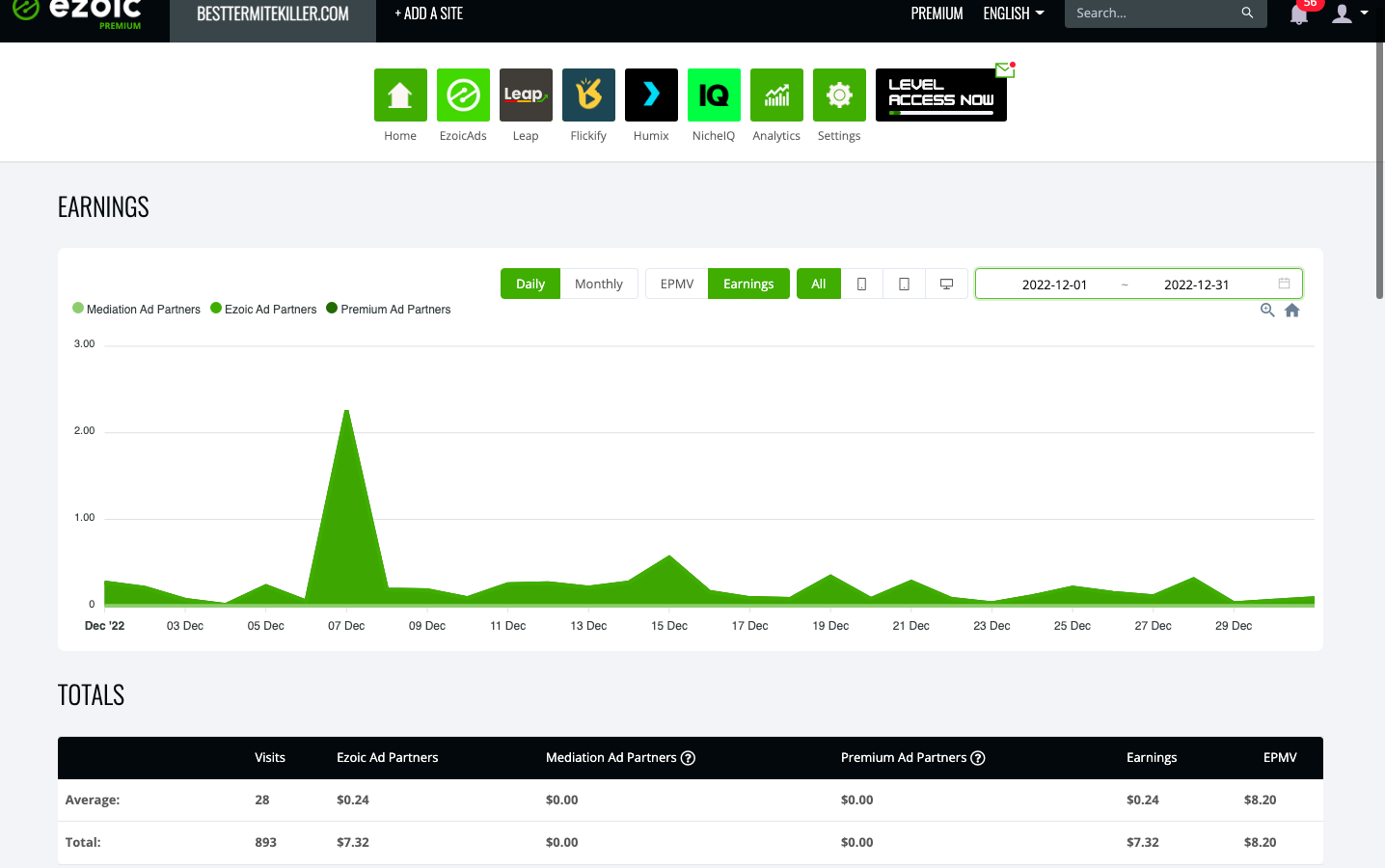Screen dimensions: 1385x868
Task: Click the Ezoic Ad Partners column header
Action: pos(388,758)
